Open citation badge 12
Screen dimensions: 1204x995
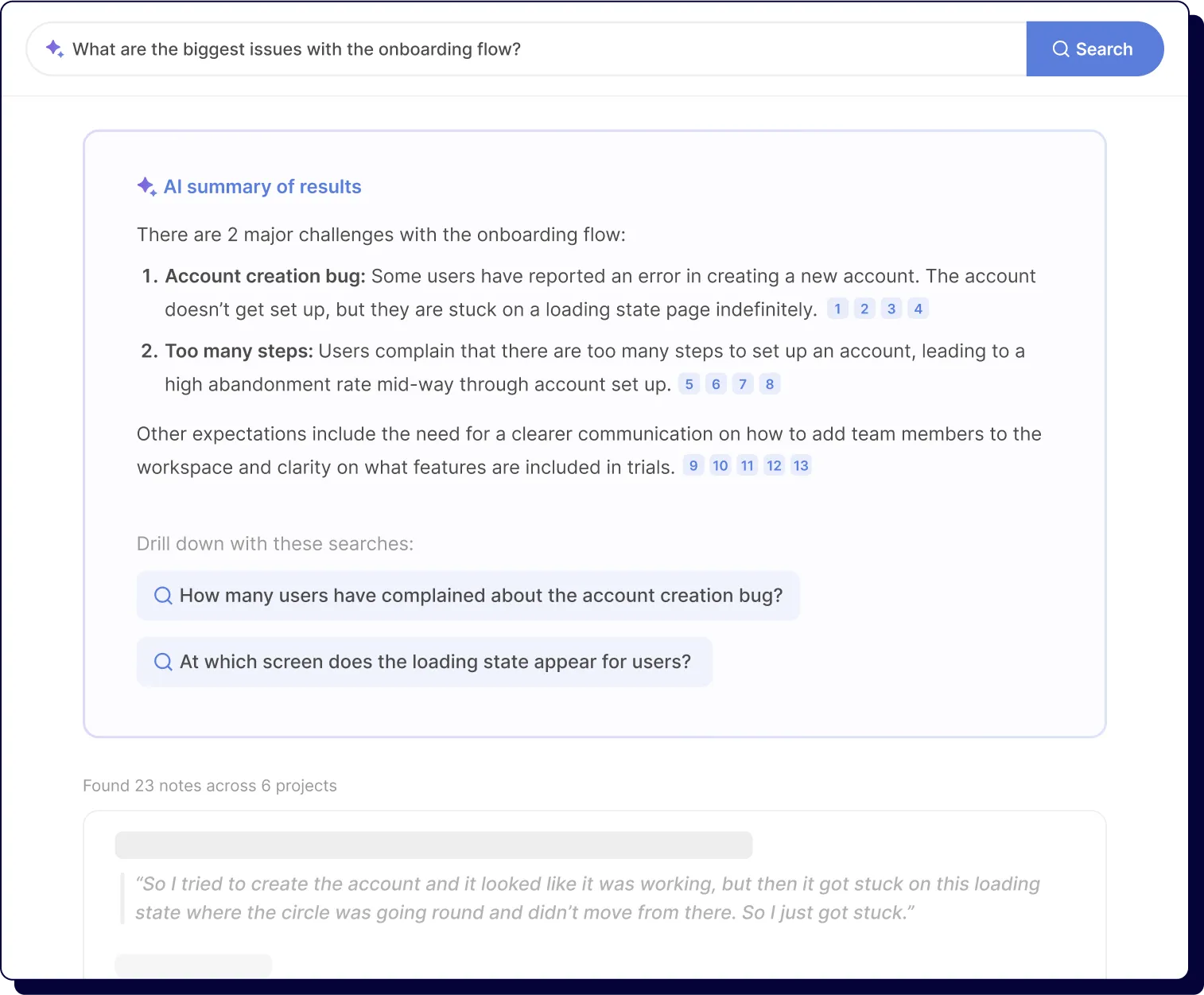(775, 465)
